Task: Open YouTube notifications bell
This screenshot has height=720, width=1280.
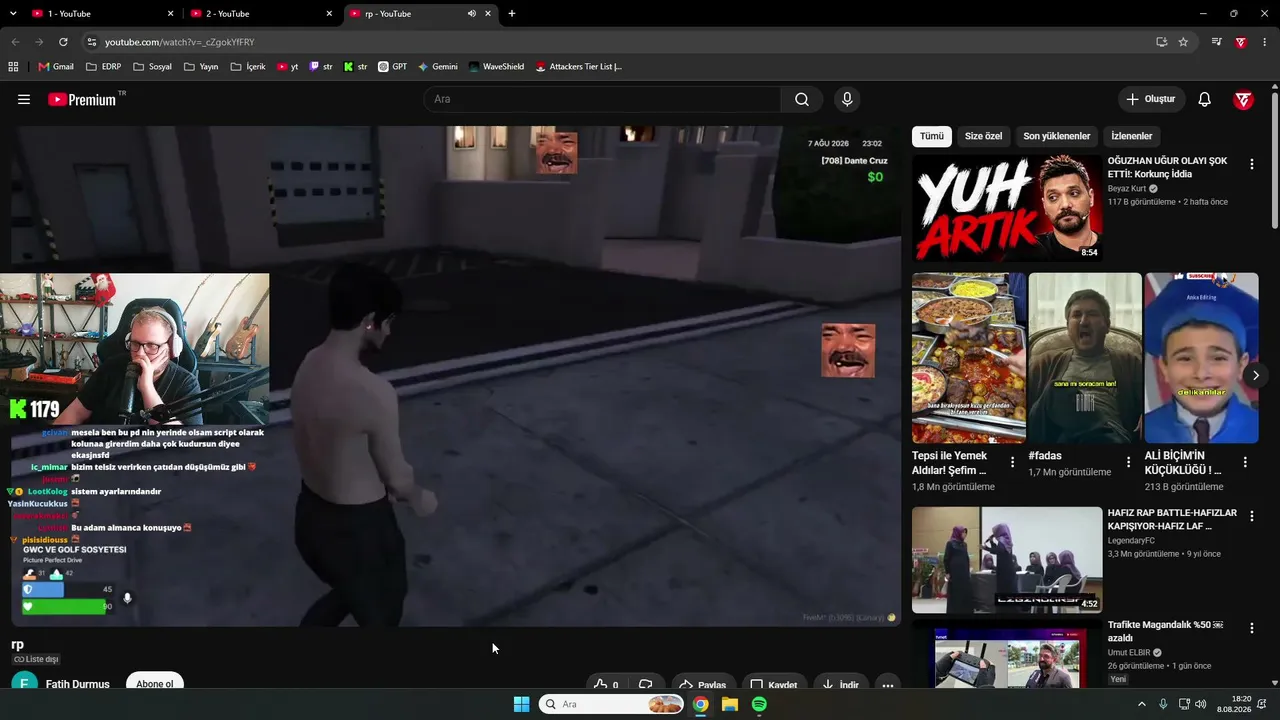Action: 1205,99
